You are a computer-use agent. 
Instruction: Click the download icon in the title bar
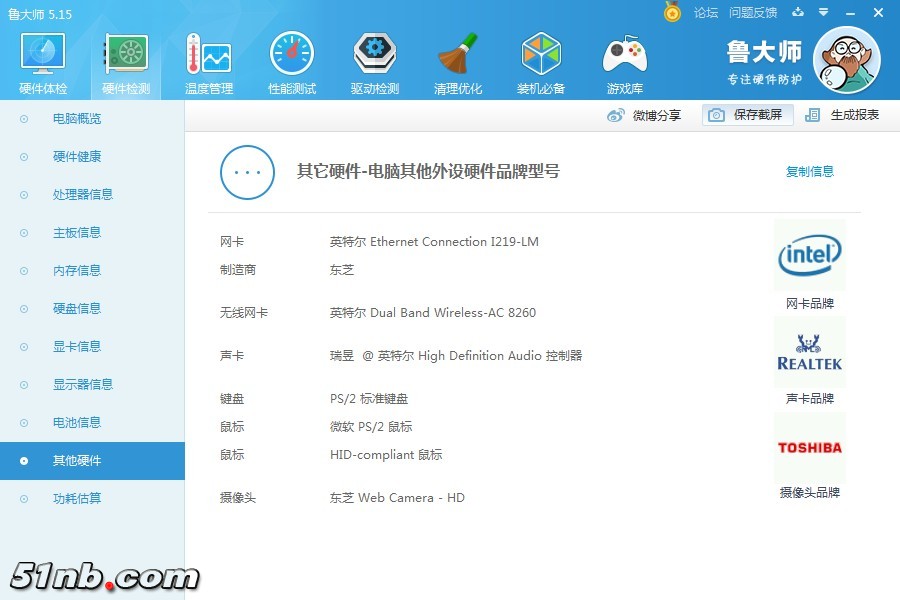(795, 13)
